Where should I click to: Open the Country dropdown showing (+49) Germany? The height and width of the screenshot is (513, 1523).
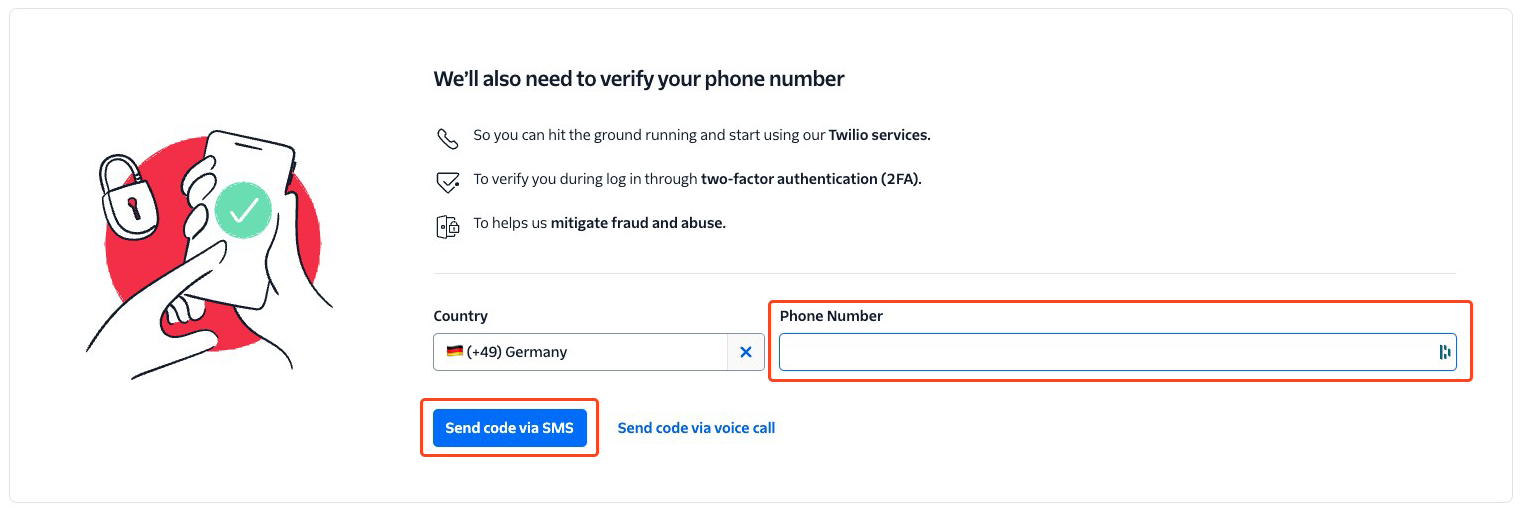click(581, 352)
